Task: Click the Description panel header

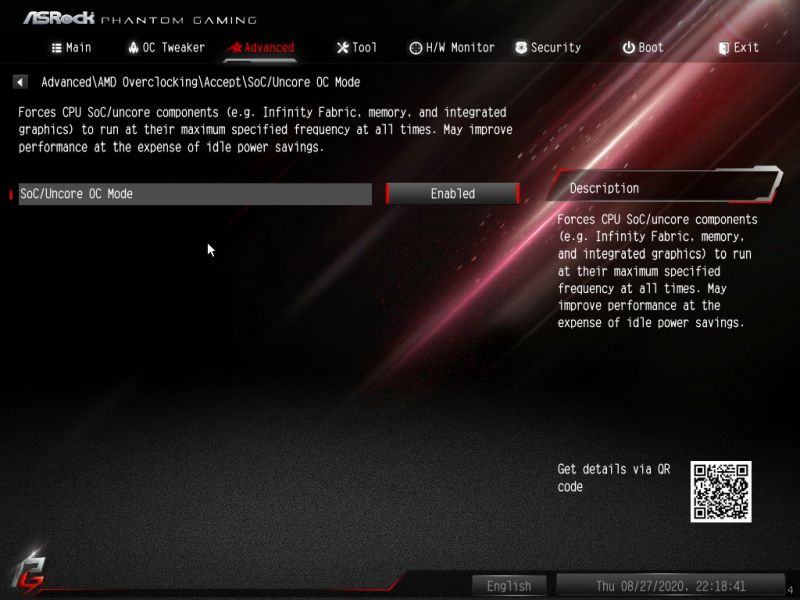Action: tap(663, 188)
